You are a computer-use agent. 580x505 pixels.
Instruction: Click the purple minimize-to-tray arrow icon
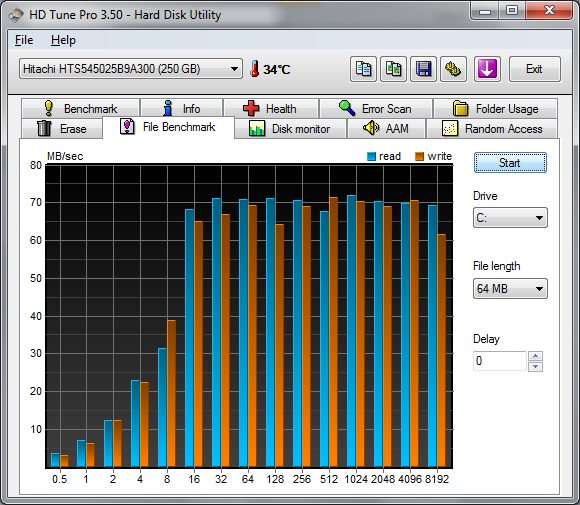click(x=487, y=69)
